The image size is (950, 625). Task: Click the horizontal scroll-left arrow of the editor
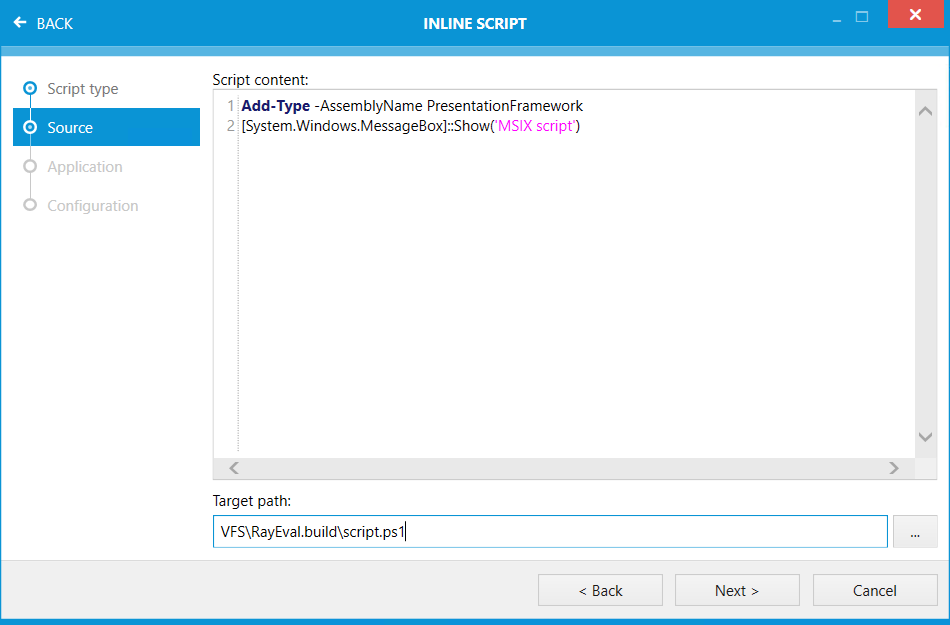coord(232,467)
